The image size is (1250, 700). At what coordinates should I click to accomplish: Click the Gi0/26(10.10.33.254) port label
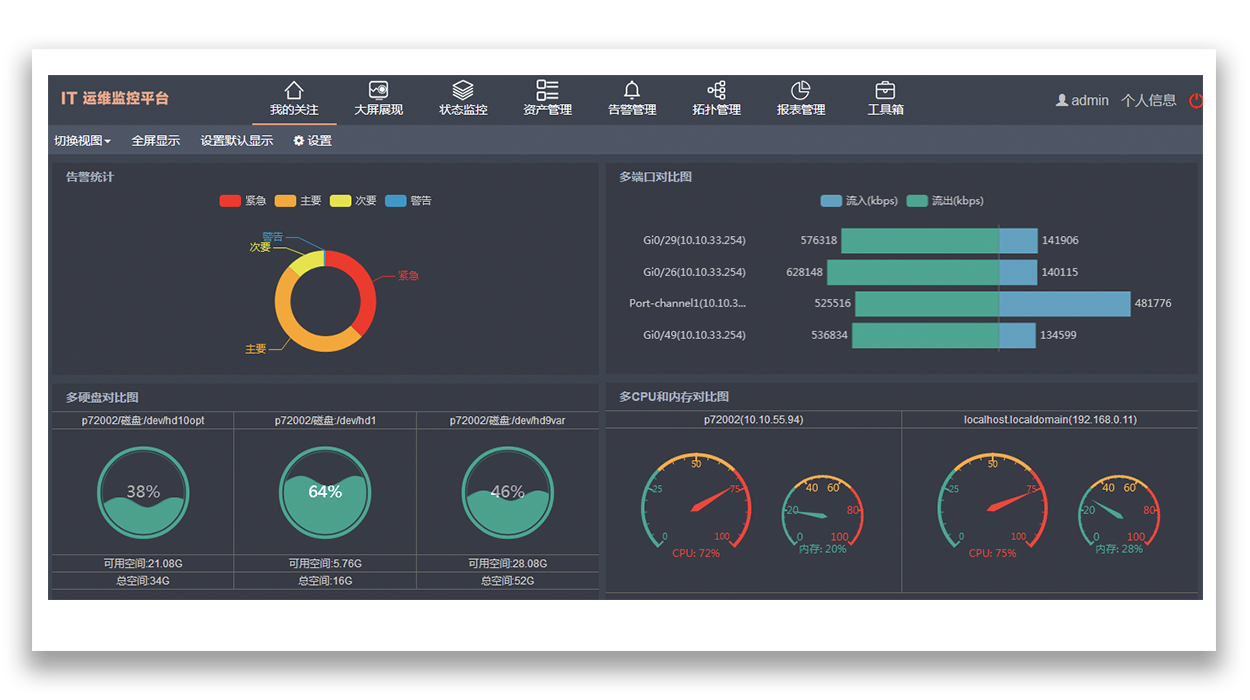tap(694, 272)
